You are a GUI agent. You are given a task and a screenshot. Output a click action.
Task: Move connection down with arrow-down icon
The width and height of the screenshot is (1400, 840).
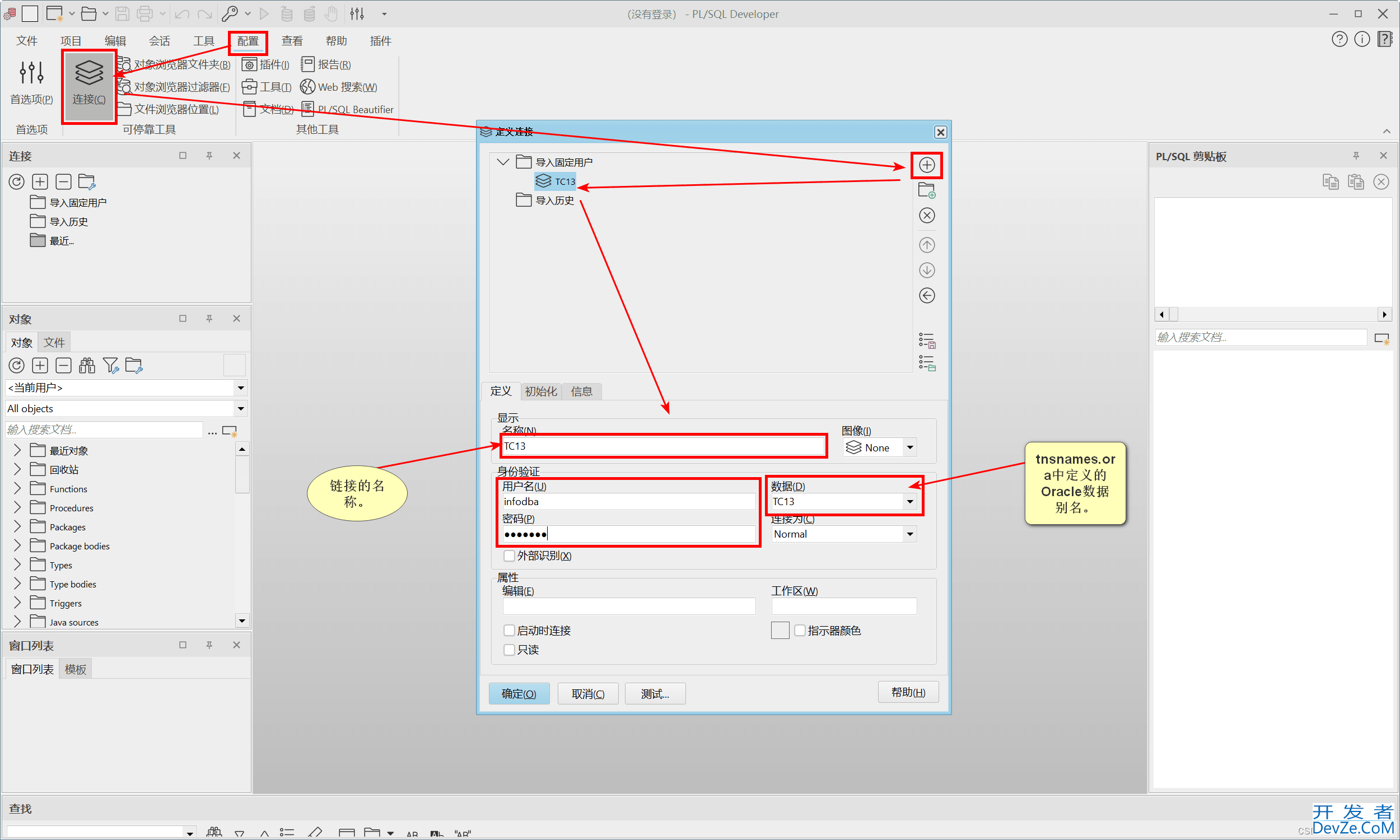coord(926,270)
